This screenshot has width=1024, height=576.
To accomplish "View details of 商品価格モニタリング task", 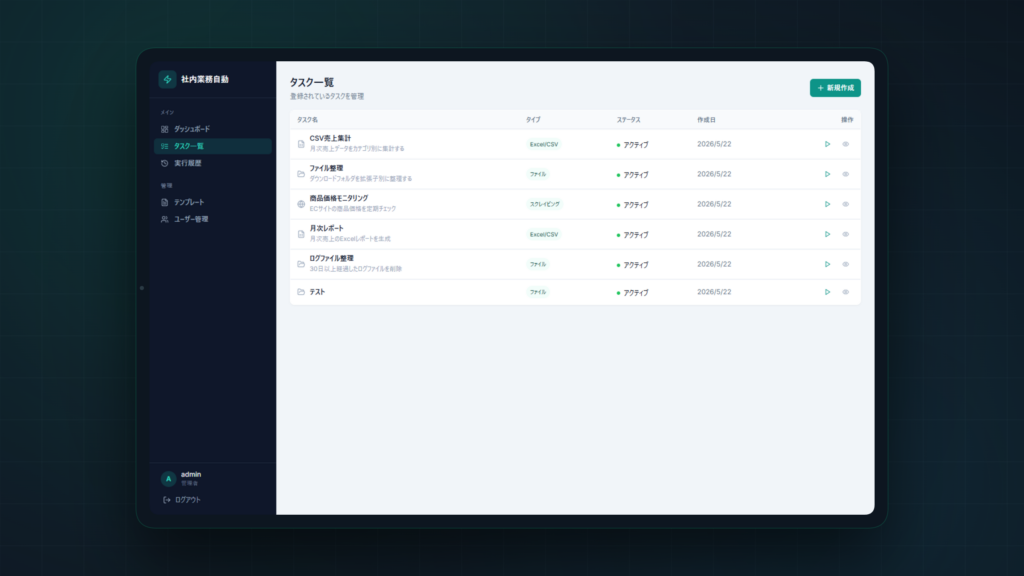I will (846, 204).
